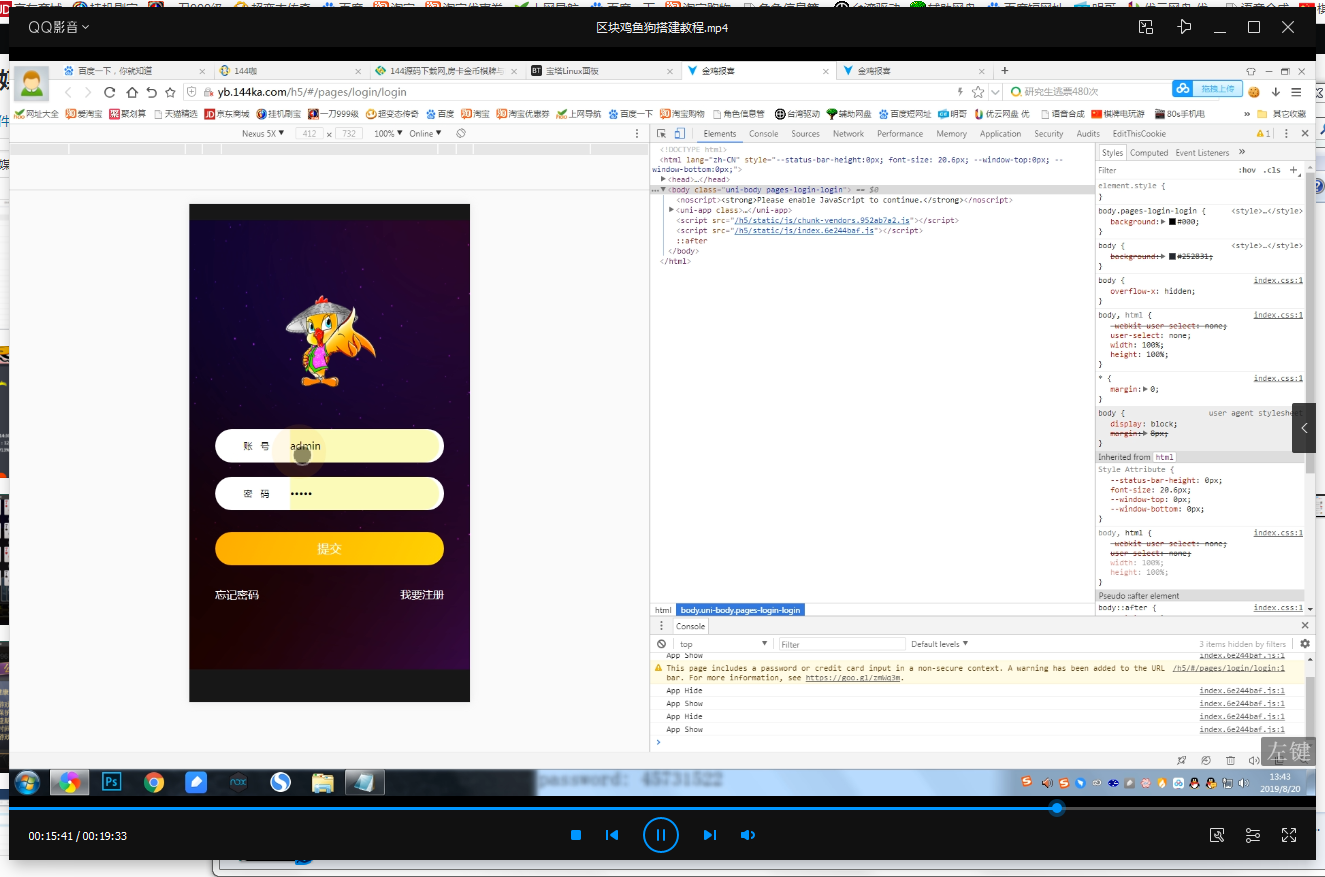Click the orange 提交 submit button

coord(329,549)
